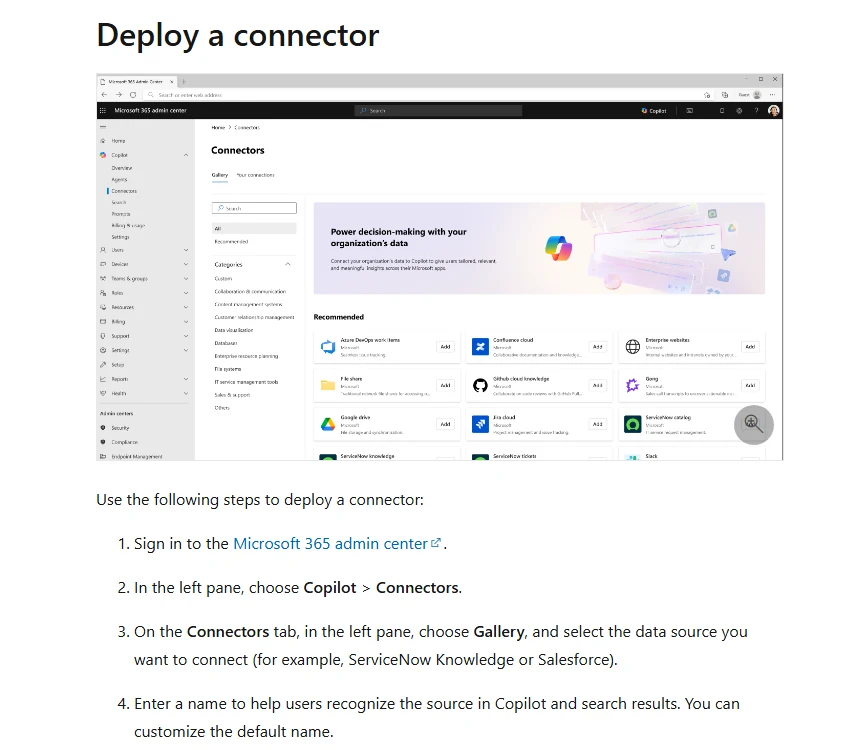Click the Confluence cloud connector icon
This screenshot has width=860, height=750.
pyautogui.click(x=480, y=347)
